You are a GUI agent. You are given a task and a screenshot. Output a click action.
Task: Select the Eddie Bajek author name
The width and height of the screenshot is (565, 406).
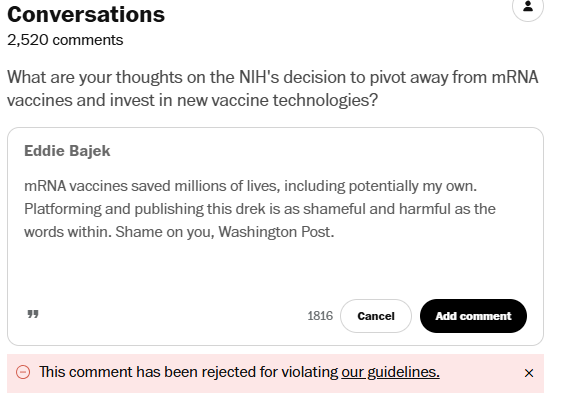[67, 151]
